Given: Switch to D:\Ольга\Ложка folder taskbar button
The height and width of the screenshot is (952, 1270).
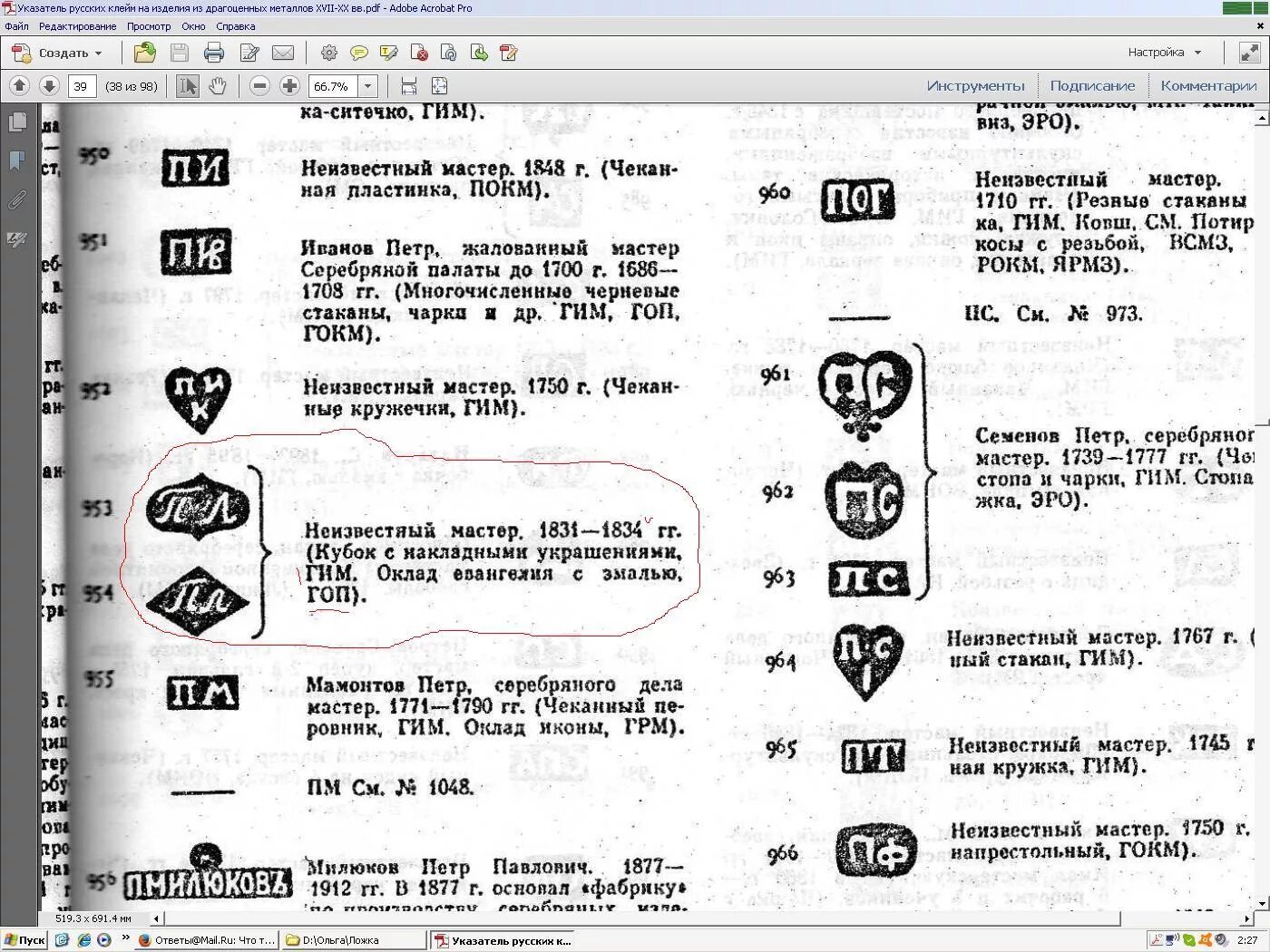Looking at the screenshot, I should (x=354, y=940).
